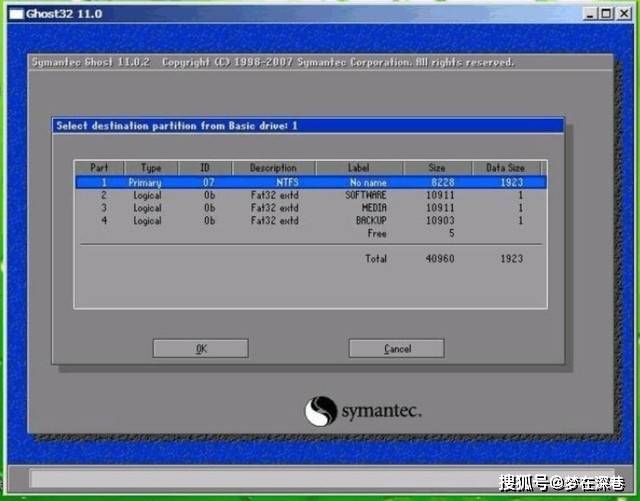Select the BACKUP logical partition row

click(311, 220)
